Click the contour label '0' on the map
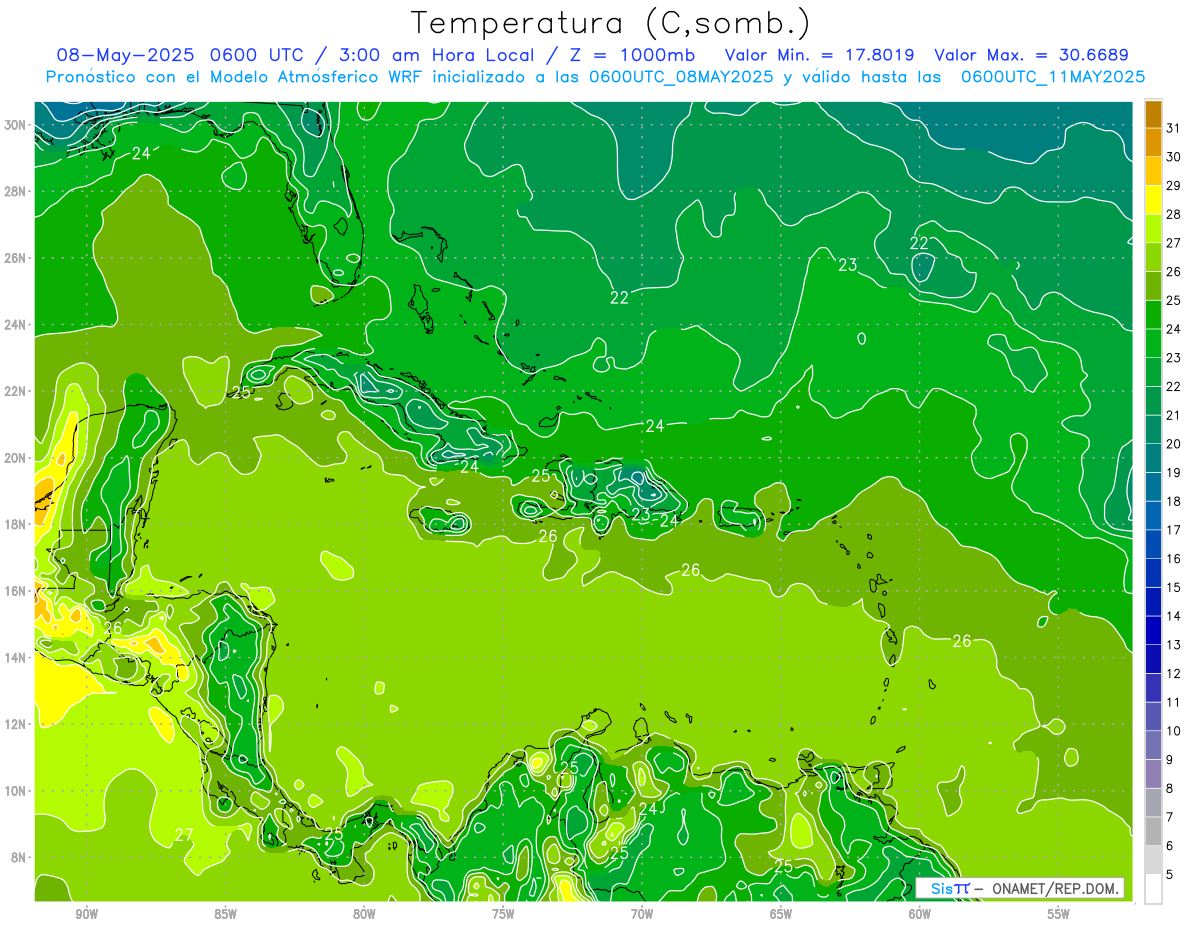The height and width of the screenshot is (927, 1200). coord(862,339)
